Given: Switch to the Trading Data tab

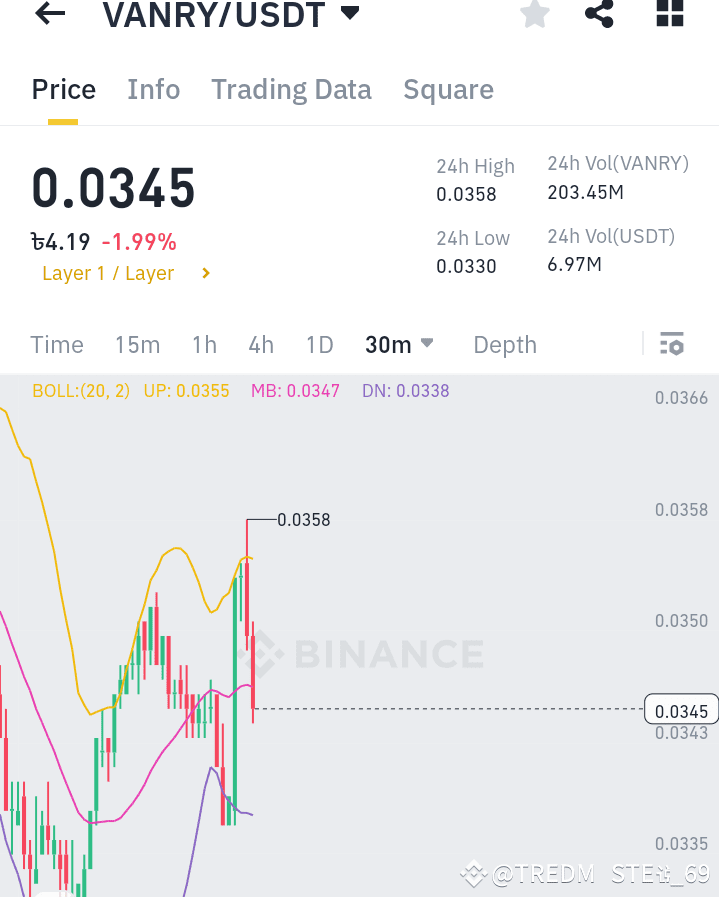Looking at the screenshot, I should point(291,89).
